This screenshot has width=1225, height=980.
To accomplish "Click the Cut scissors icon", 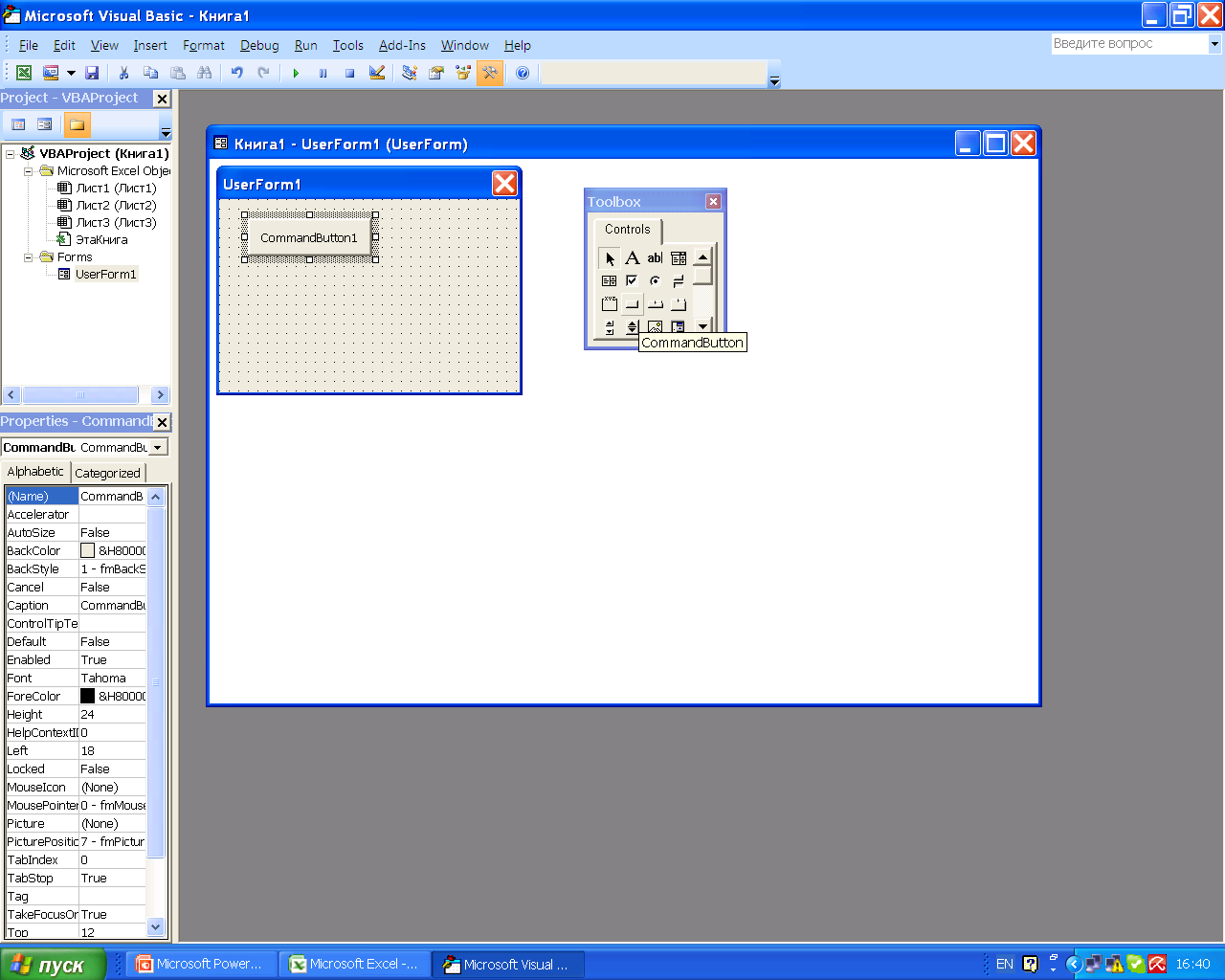I will pyautogui.click(x=123, y=73).
